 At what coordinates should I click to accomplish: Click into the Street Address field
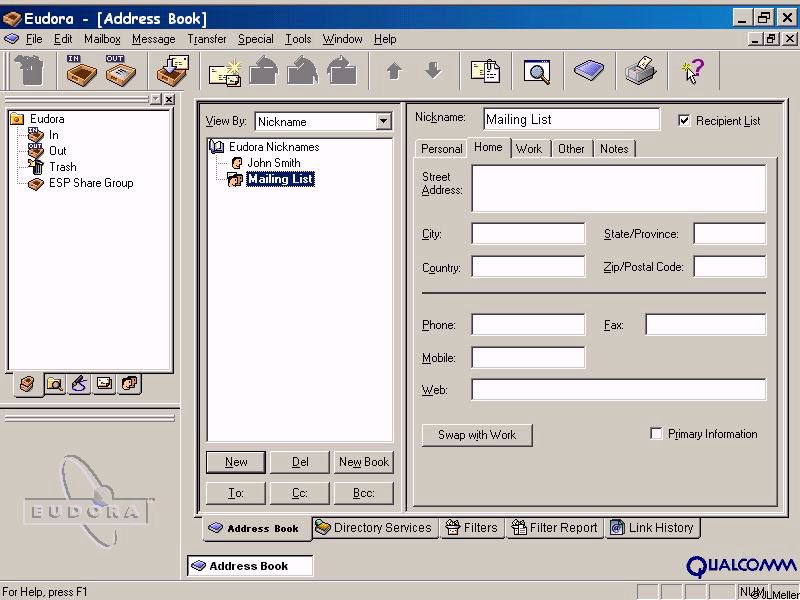(x=619, y=188)
